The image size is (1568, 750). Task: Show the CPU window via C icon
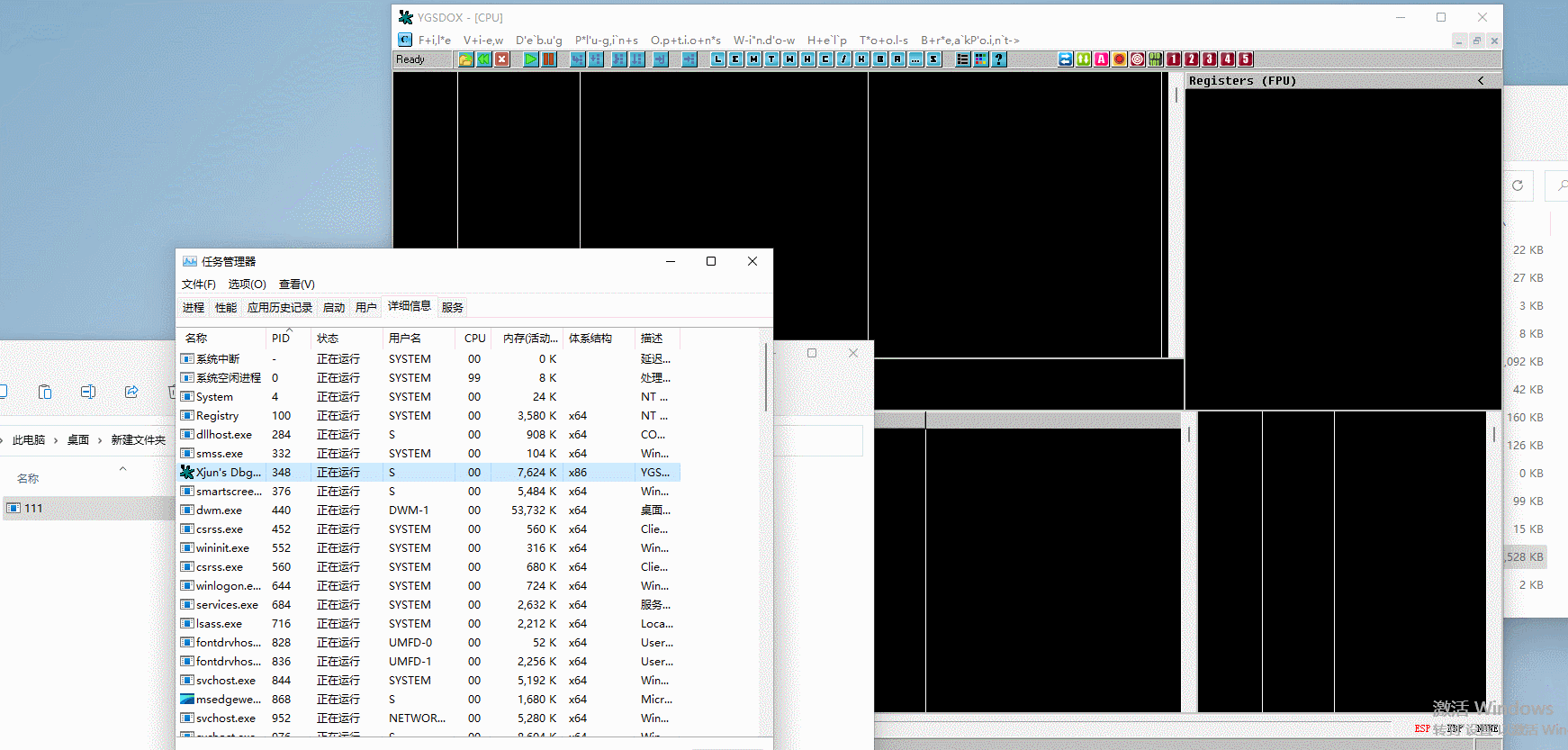[x=826, y=59]
